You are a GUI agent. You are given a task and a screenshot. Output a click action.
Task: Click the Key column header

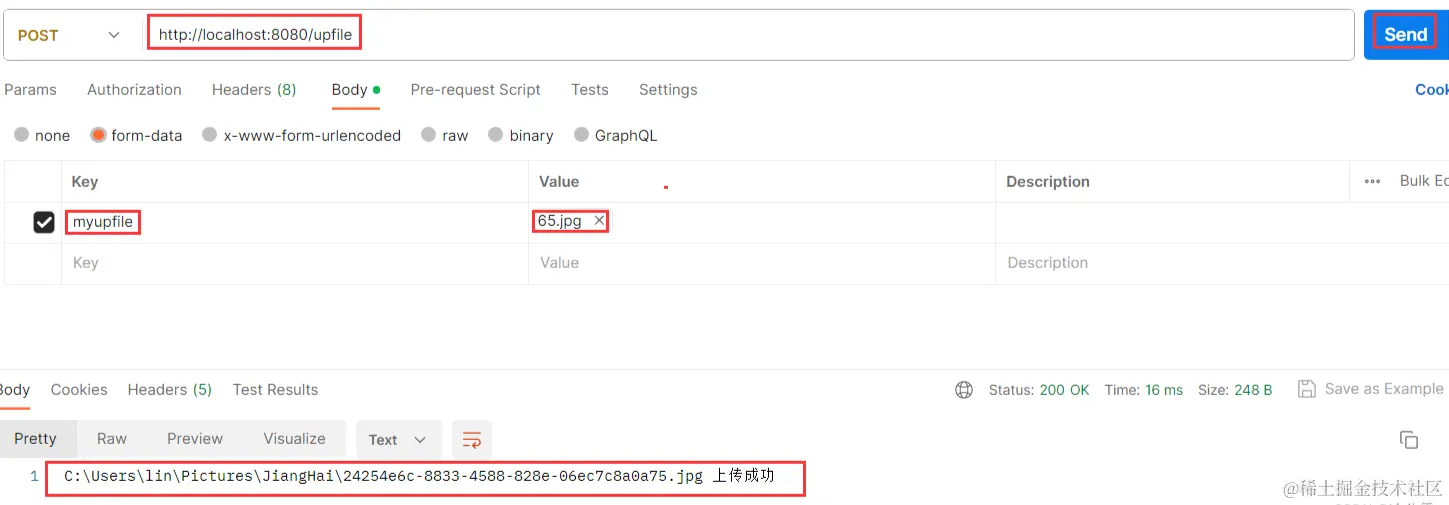[x=85, y=182]
